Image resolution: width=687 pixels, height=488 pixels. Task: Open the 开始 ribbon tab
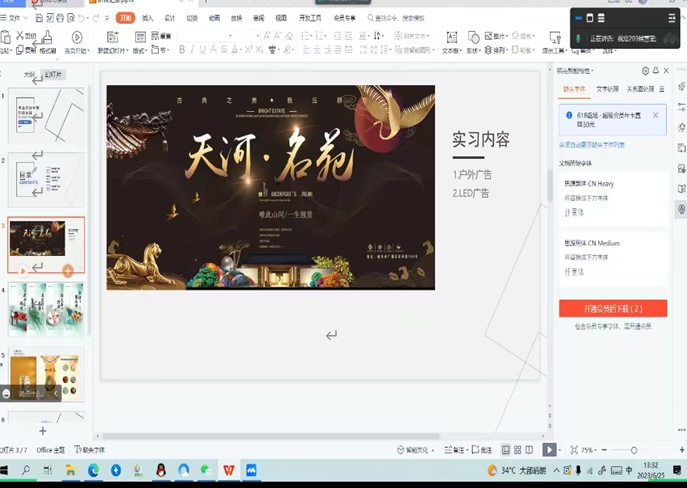[x=125, y=18]
